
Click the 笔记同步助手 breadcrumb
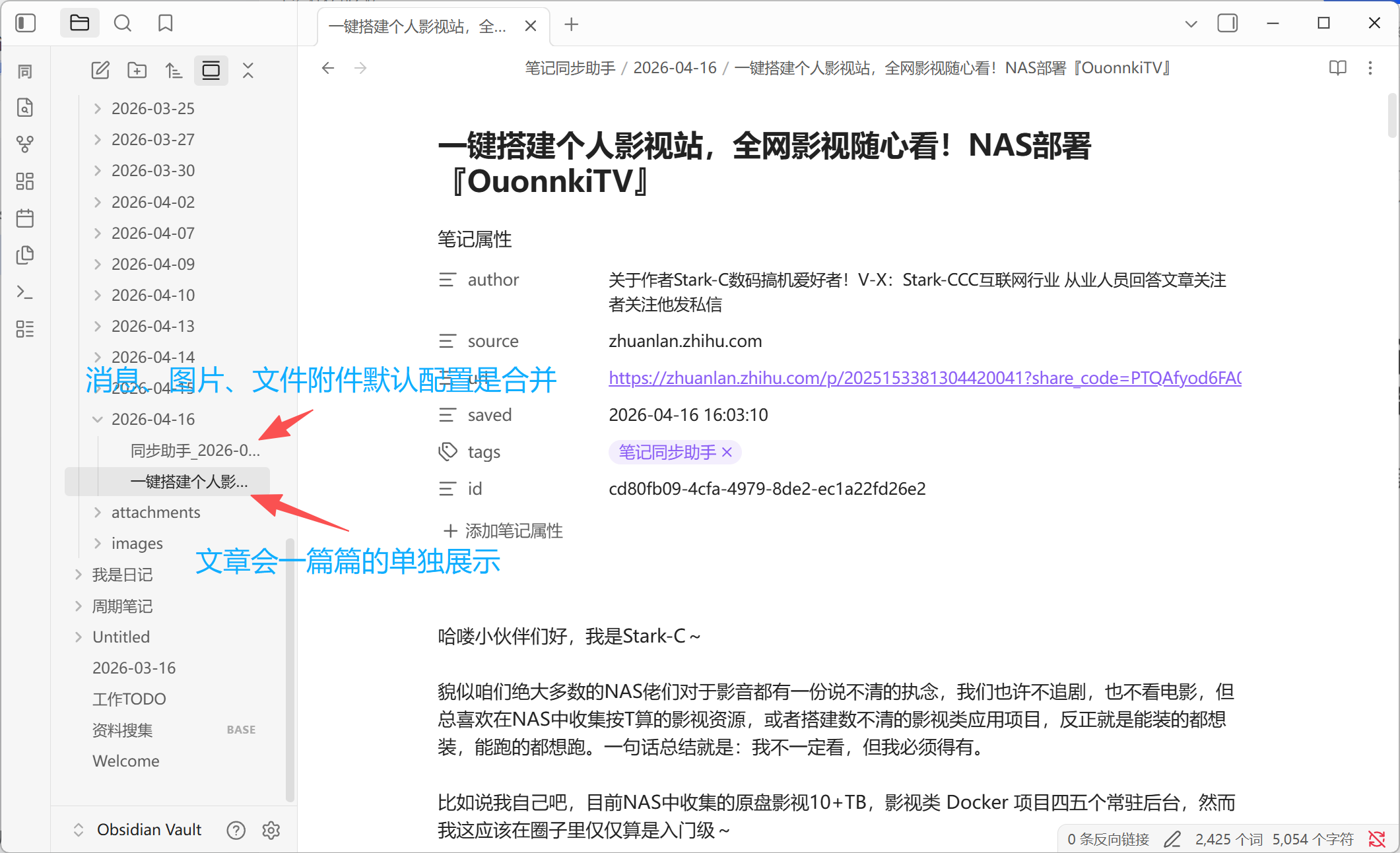pos(570,68)
